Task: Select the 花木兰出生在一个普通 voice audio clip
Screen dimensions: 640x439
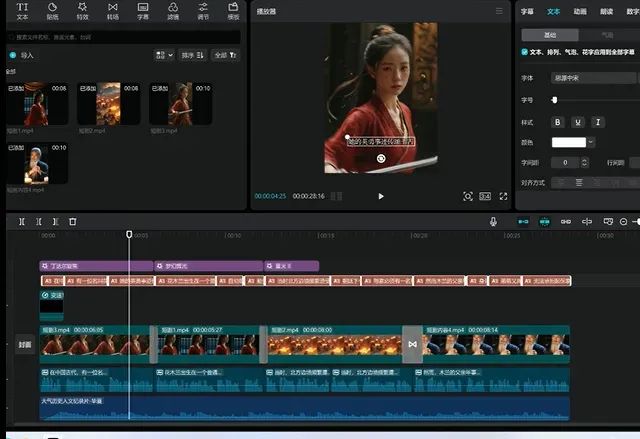Action: 209,380
